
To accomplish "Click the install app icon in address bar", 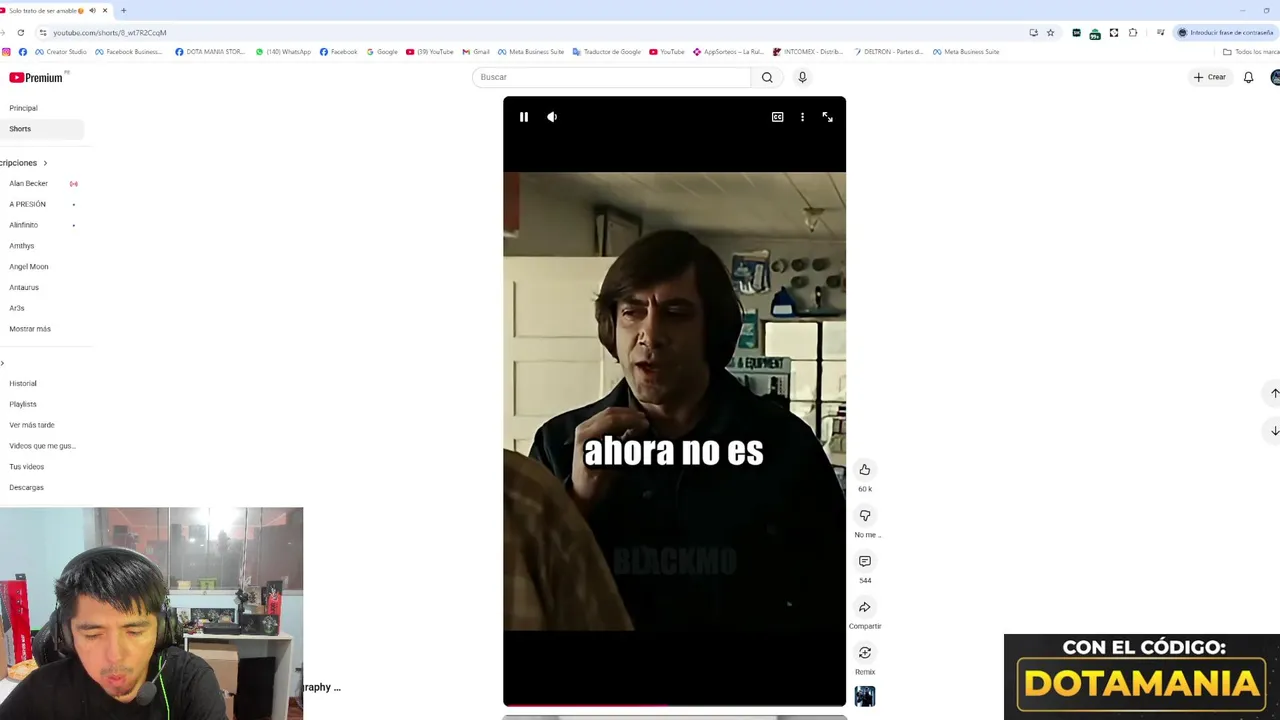I will (1033, 32).
